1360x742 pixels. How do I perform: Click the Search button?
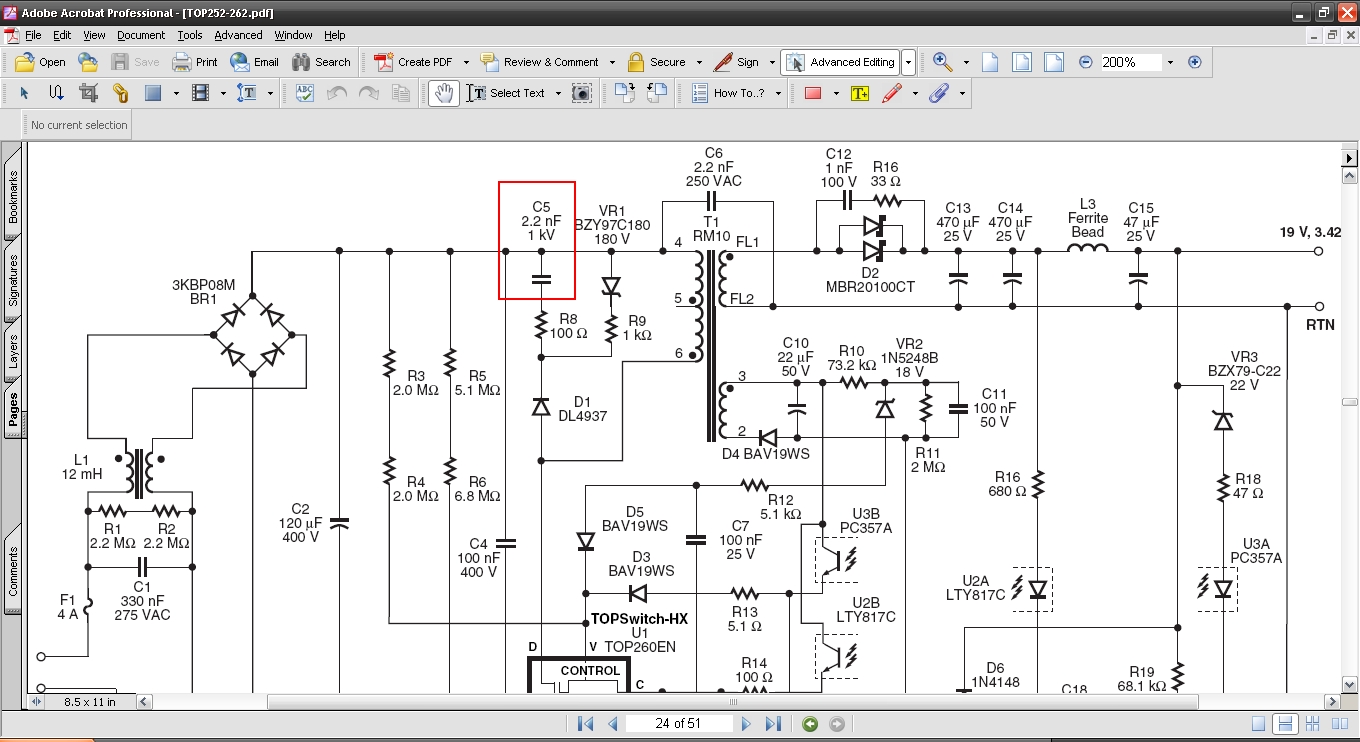321,62
